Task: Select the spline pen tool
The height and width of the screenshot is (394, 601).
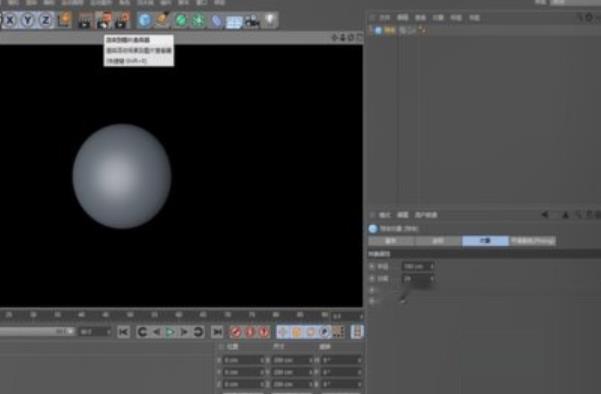Action: [x=163, y=20]
